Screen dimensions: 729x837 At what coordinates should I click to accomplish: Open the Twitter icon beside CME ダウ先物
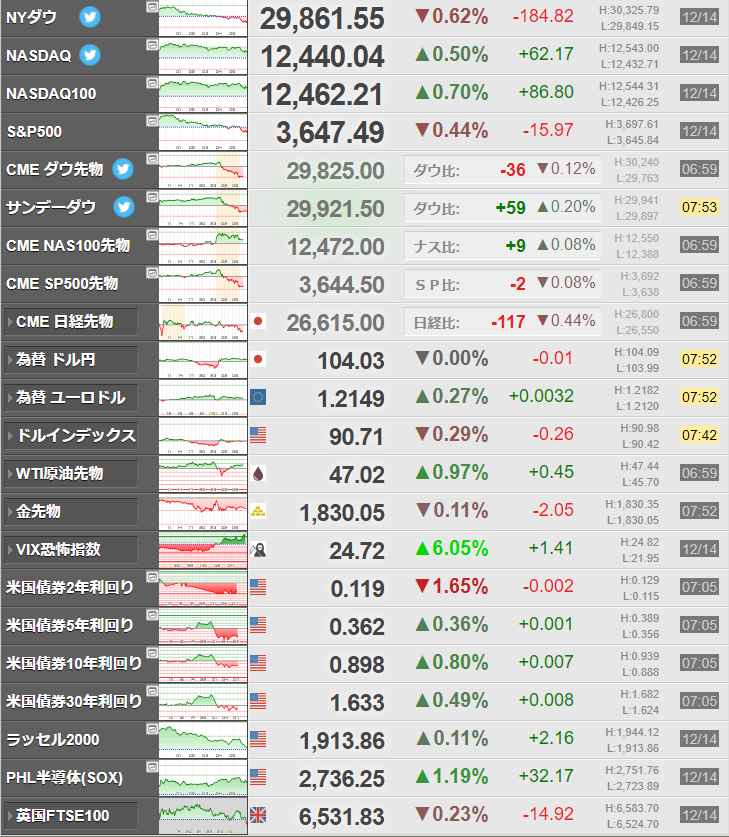tap(123, 169)
